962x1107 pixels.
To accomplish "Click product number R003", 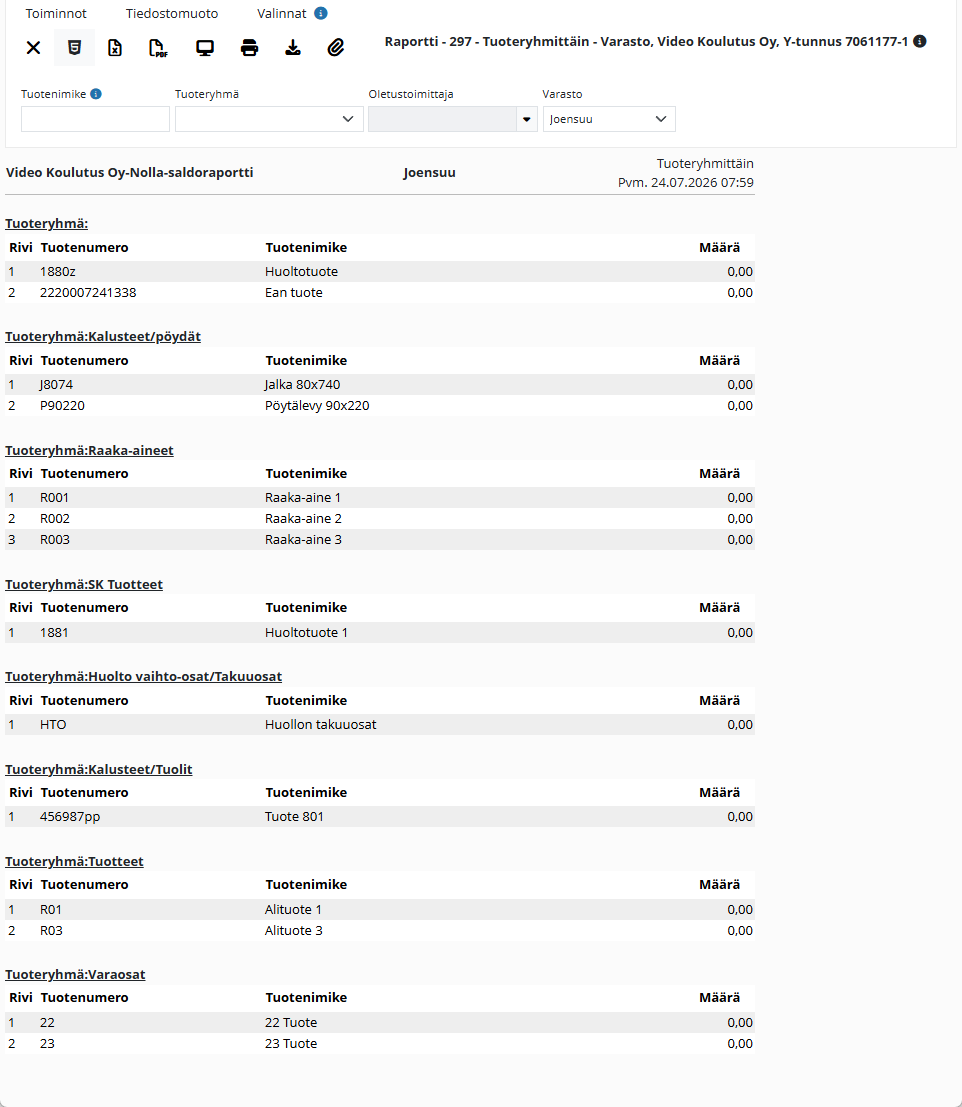I will (55, 540).
